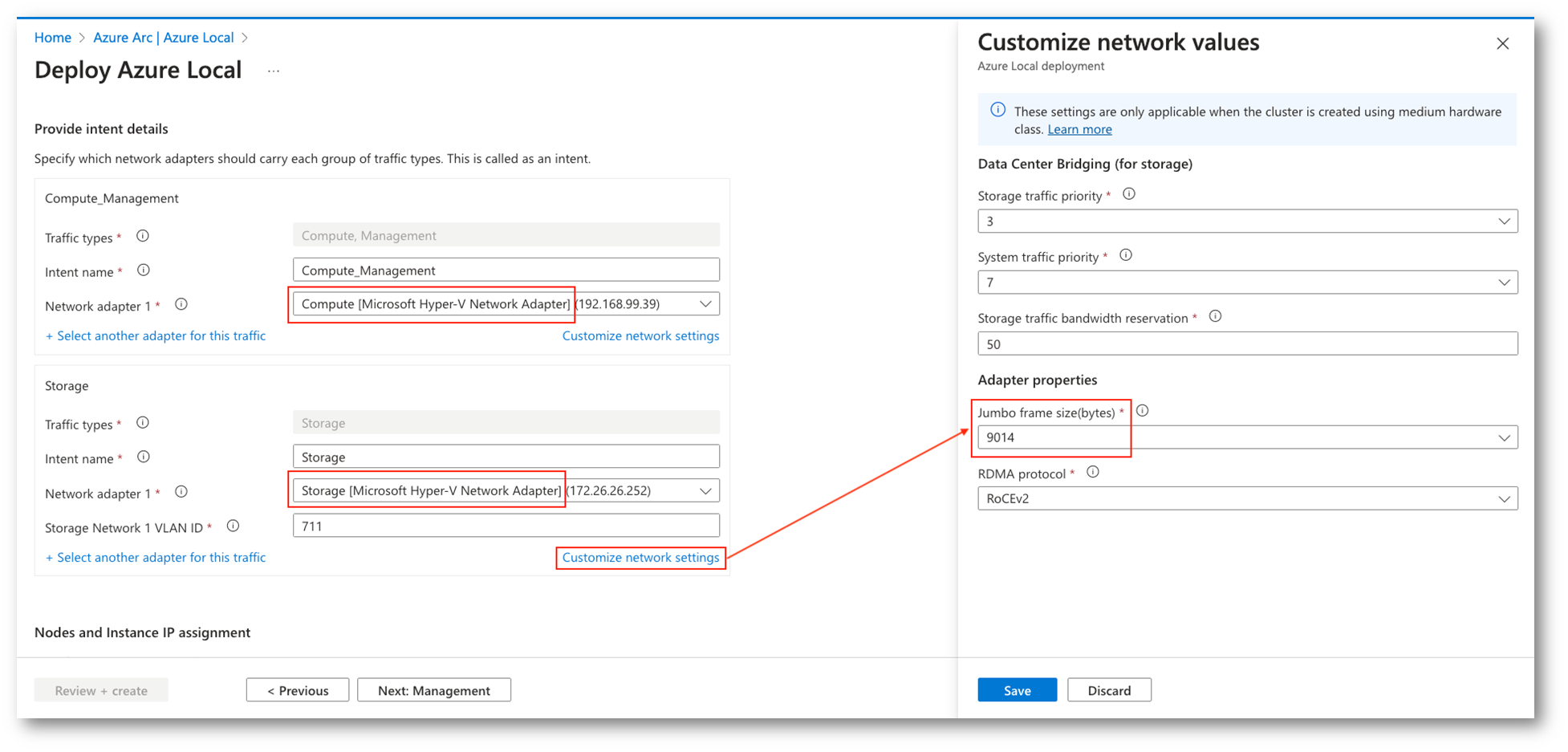Click info icon beside RDMA protocol
This screenshot has height=752, width=1568.
[x=1092, y=473]
